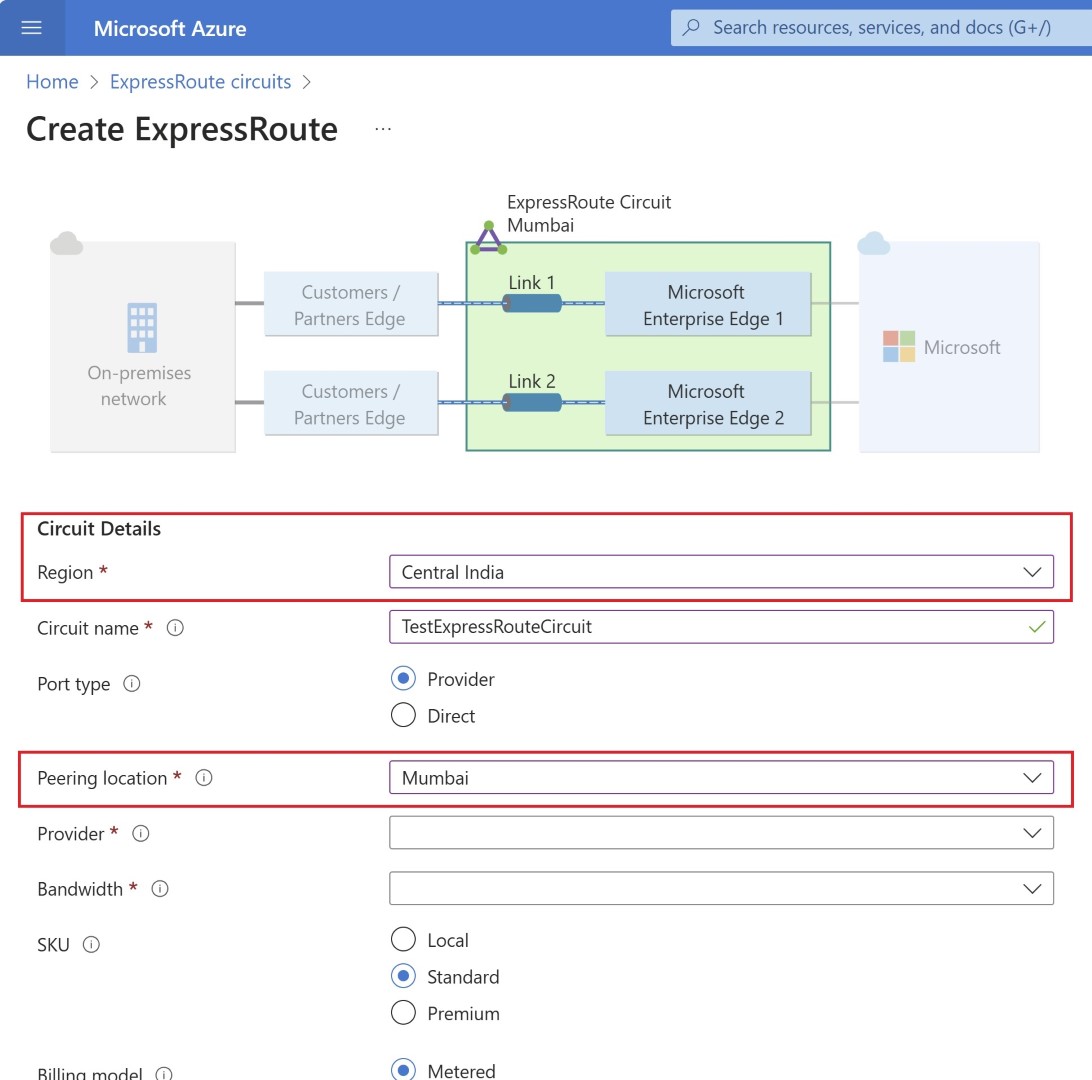Screen dimensions: 1092x1080
Task: Open the Region dropdown
Action: pos(722,572)
